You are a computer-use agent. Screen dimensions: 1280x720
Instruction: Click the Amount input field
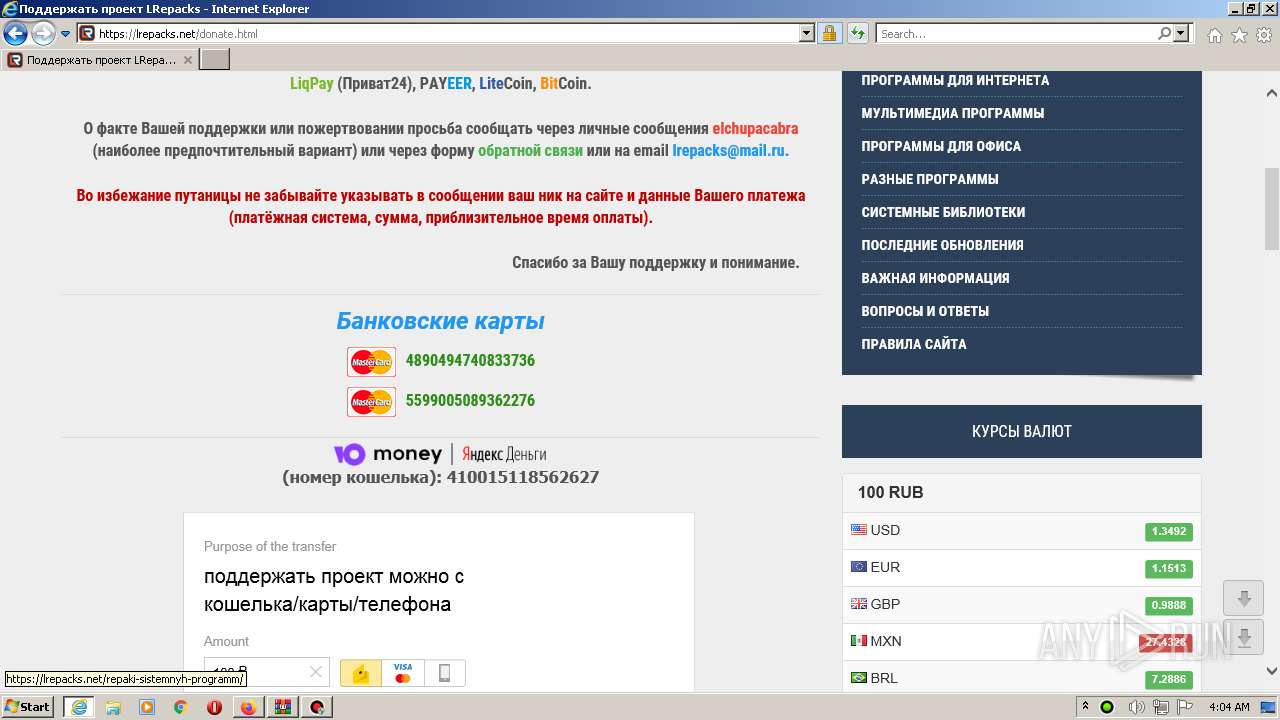pos(266,671)
